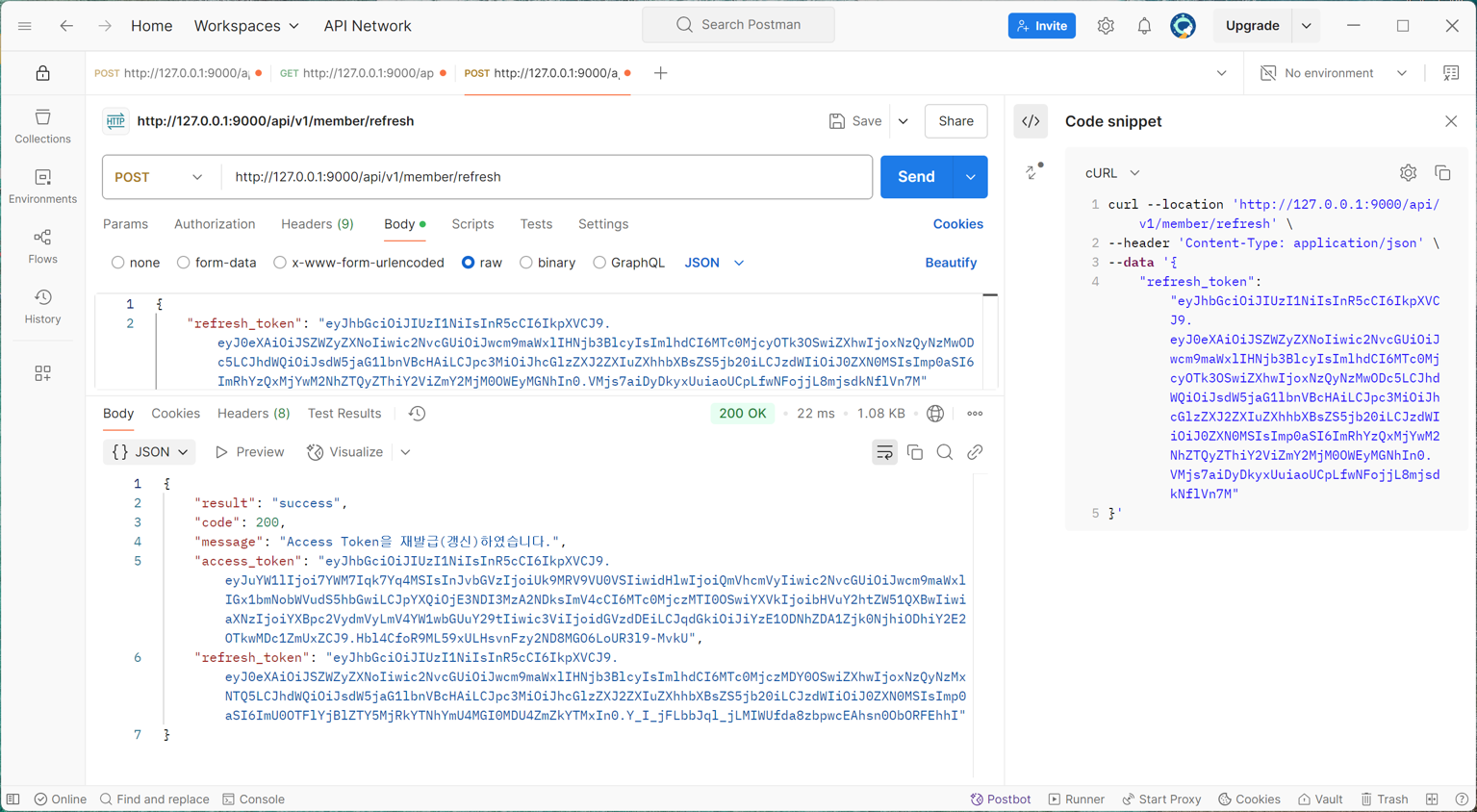Open the Cookies link in request
1477x812 pixels.
pyautogui.click(x=957, y=224)
